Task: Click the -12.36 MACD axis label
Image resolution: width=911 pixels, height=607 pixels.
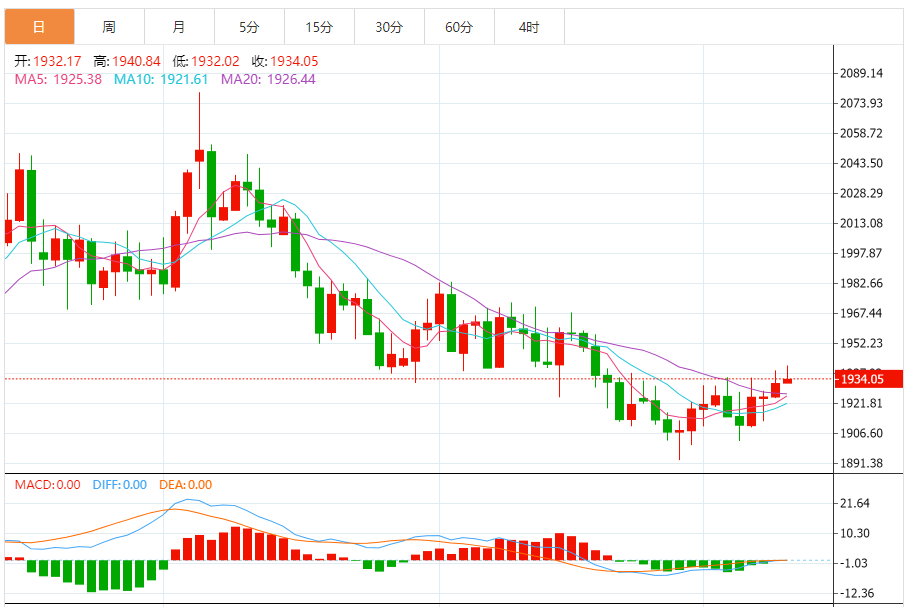Action: pyautogui.click(x=856, y=594)
